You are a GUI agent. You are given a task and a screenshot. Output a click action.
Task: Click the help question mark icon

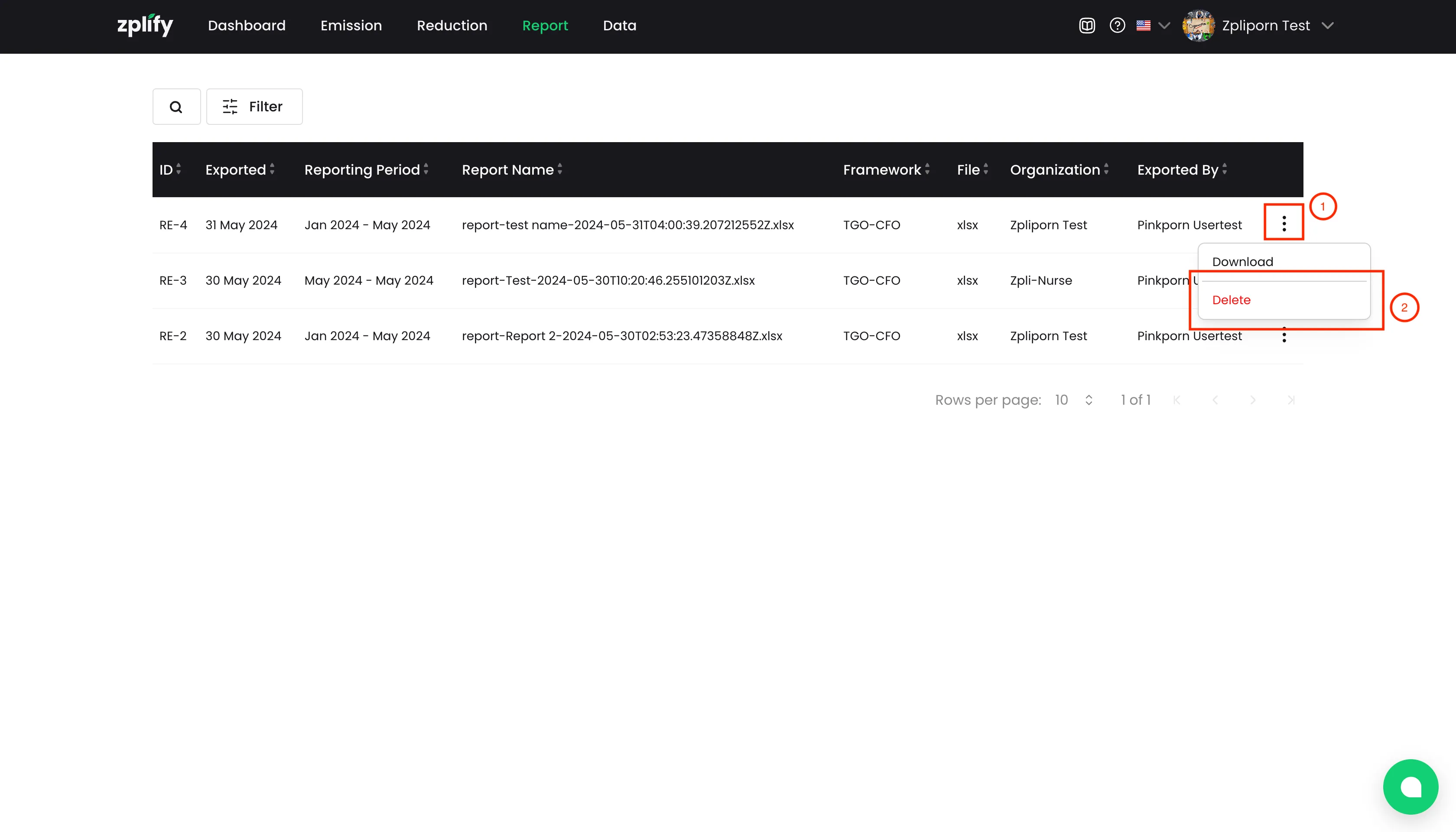click(1117, 26)
